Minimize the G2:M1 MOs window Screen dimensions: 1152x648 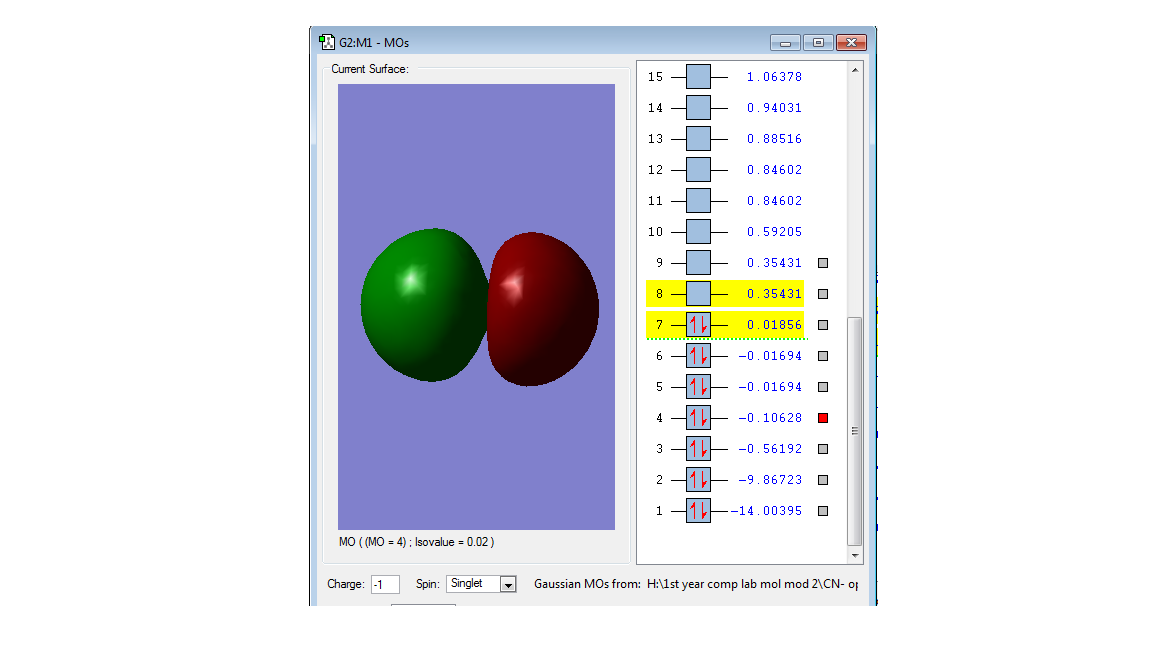click(x=785, y=43)
